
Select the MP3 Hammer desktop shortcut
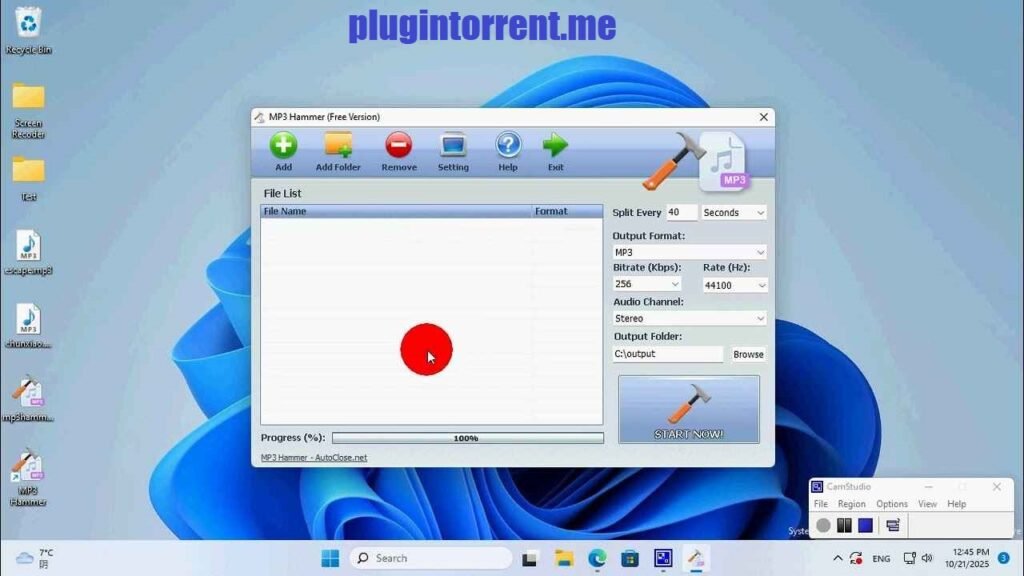pyautogui.click(x=28, y=478)
